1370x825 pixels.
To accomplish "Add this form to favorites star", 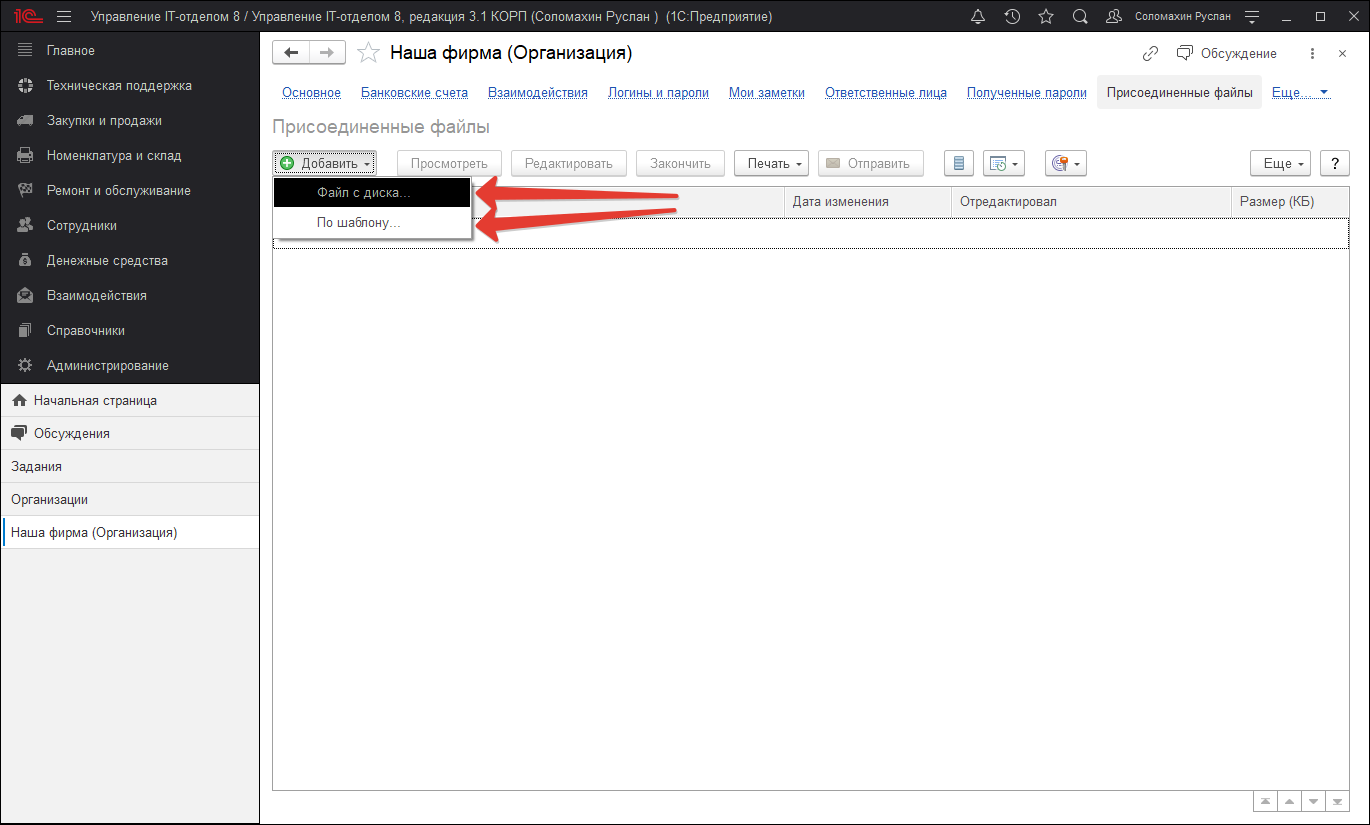I will [368, 54].
